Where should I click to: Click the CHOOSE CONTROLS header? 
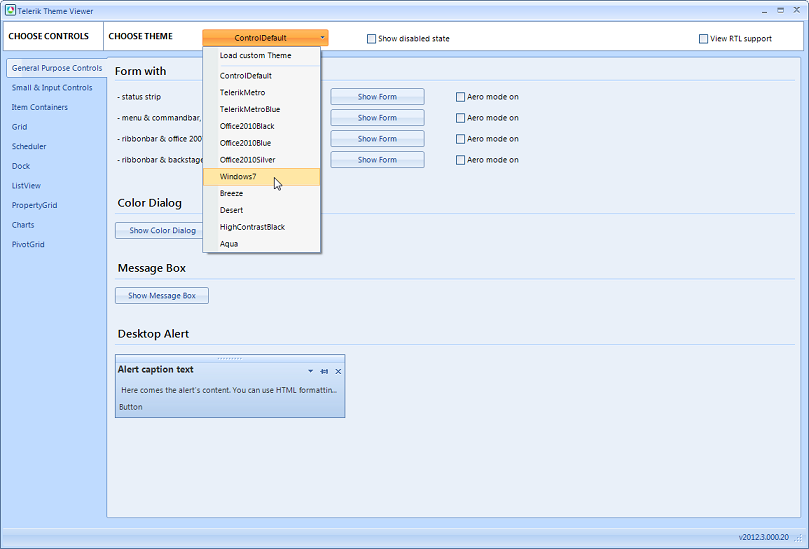[x=48, y=36]
